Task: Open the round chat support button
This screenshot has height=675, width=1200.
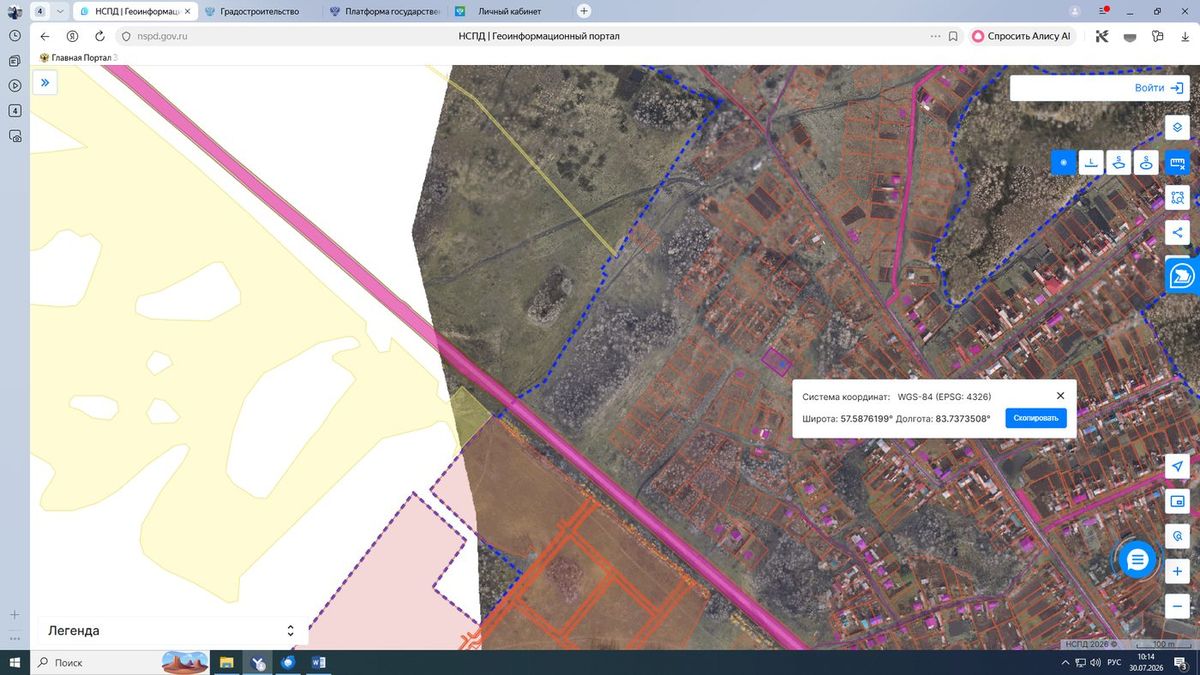Action: click(1137, 560)
